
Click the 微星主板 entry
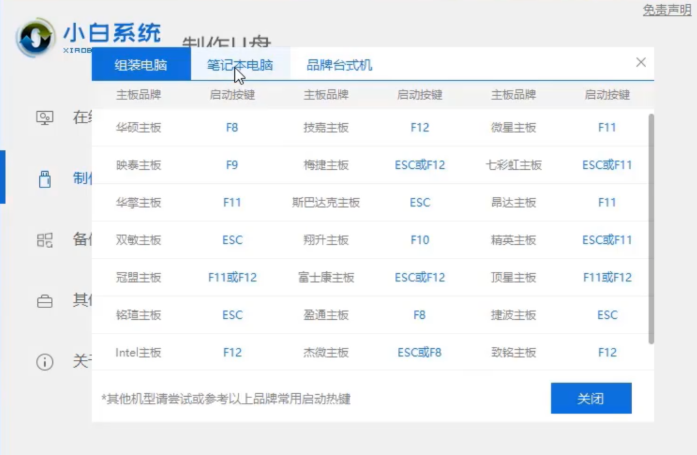click(513, 128)
